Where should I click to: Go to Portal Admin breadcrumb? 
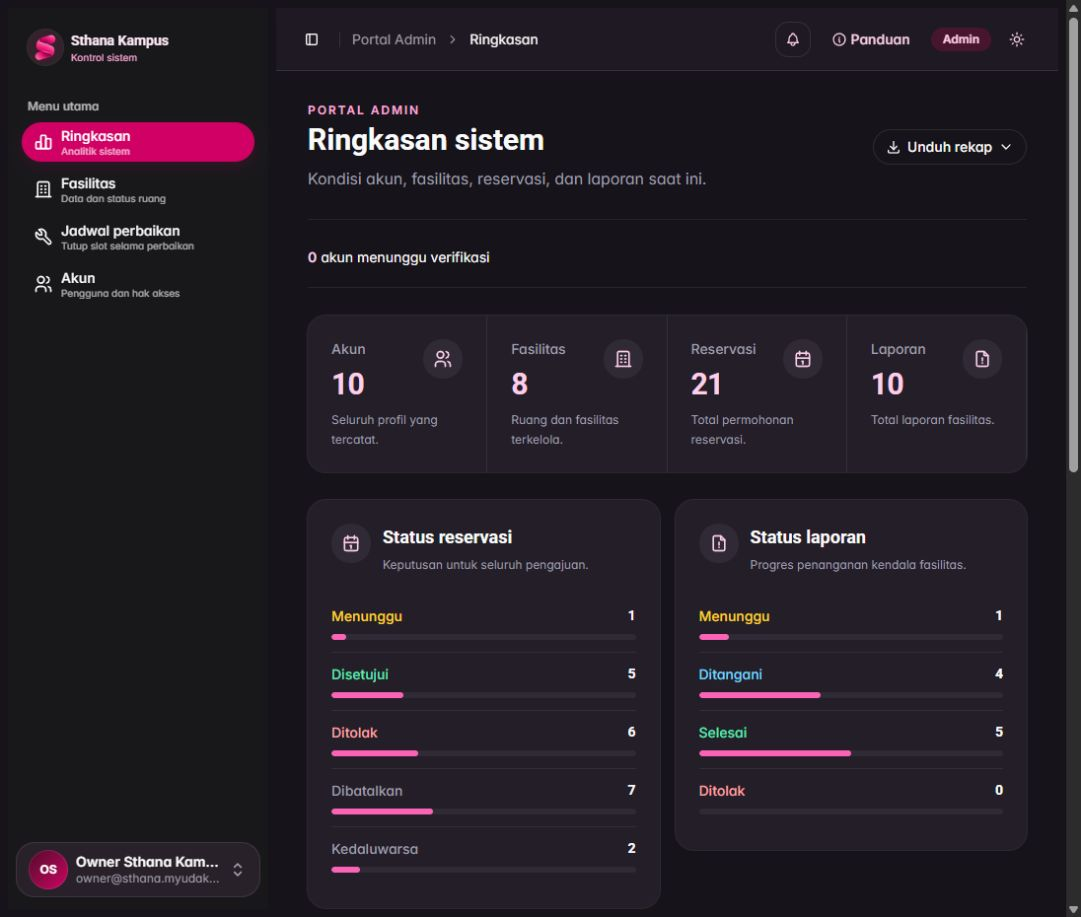(394, 39)
